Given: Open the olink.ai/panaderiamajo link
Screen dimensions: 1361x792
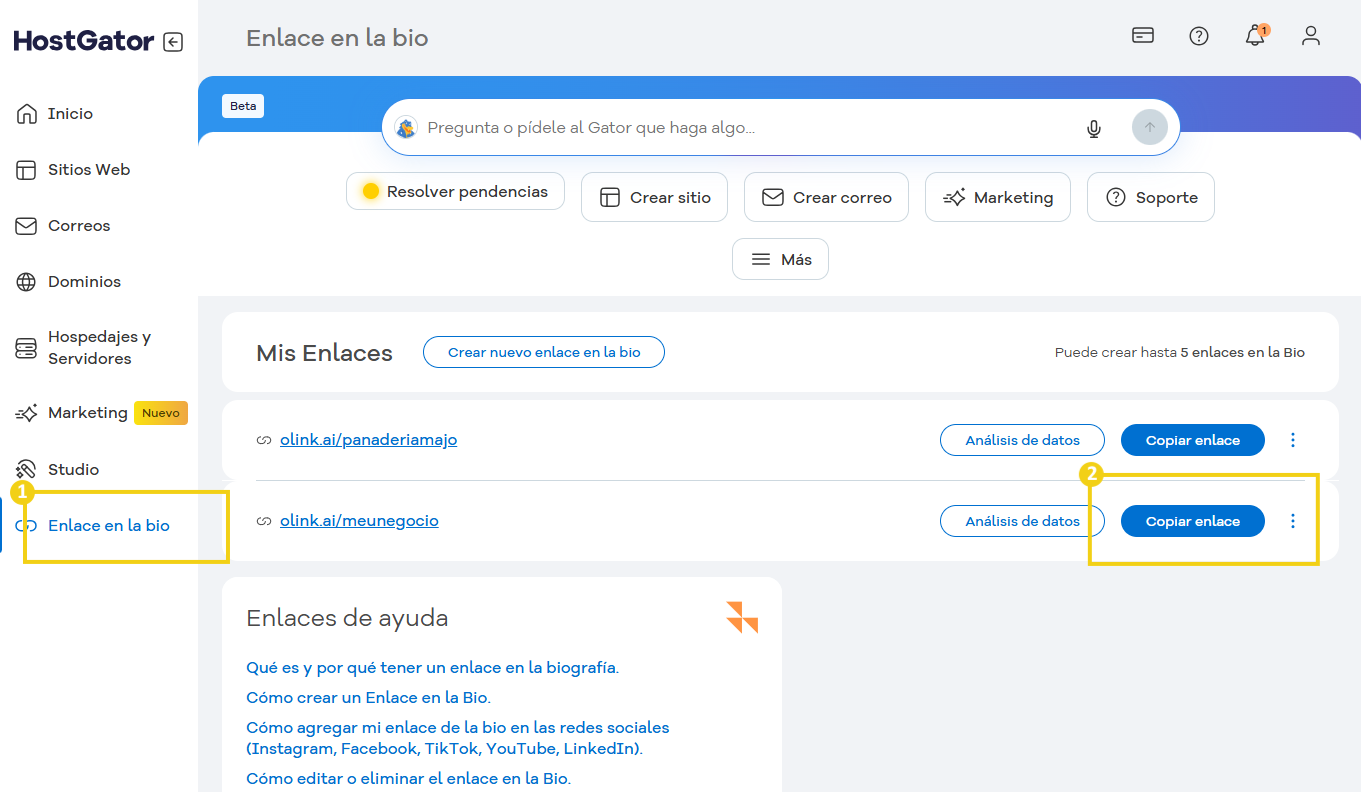Looking at the screenshot, I should [368, 439].
